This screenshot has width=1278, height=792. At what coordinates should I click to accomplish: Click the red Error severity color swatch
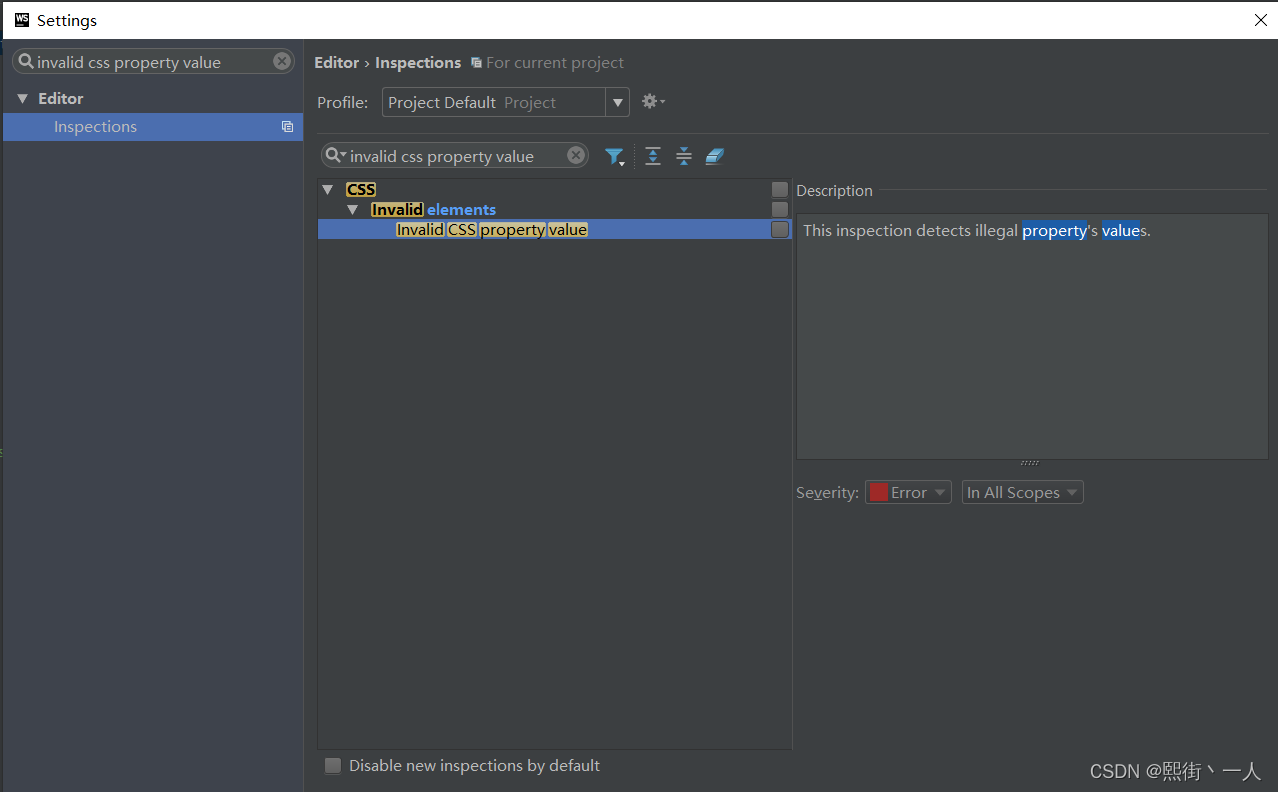pos(878,491)
